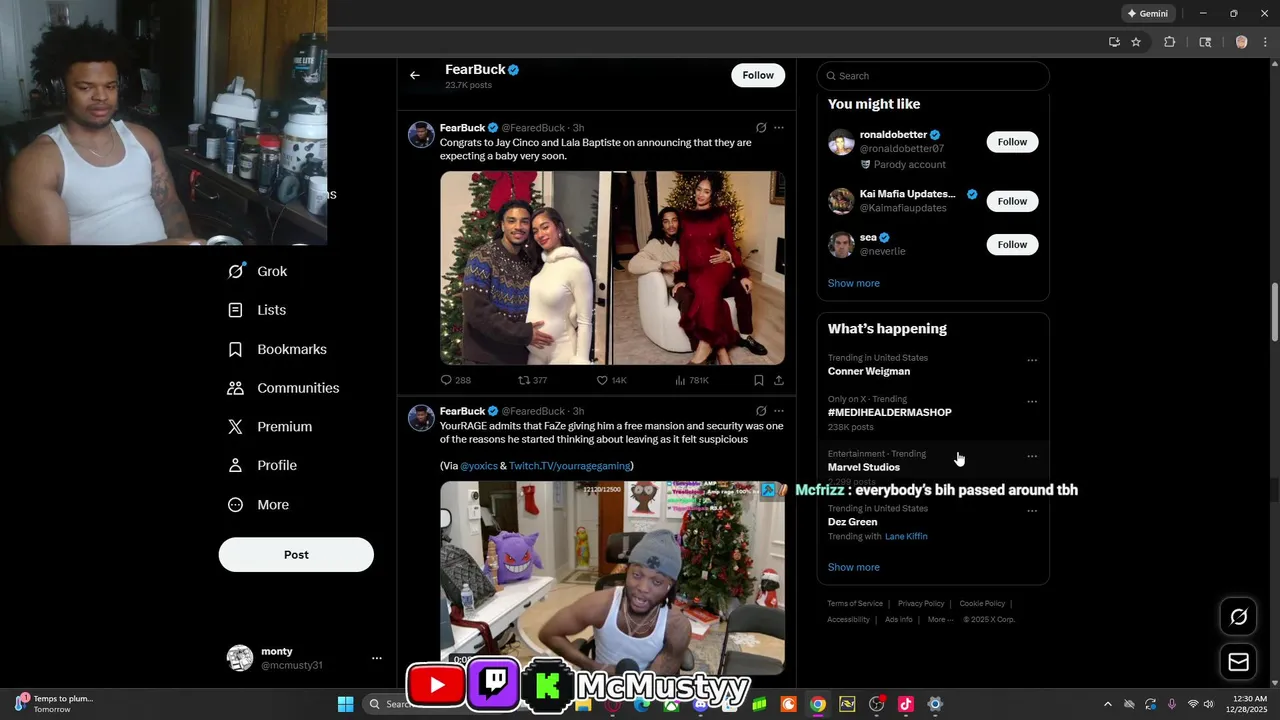Image resolution: width=1280 pixels, height=720 pixels.
Task: Click the Post button
Action: pyautogui.click(x=296, y=555)
